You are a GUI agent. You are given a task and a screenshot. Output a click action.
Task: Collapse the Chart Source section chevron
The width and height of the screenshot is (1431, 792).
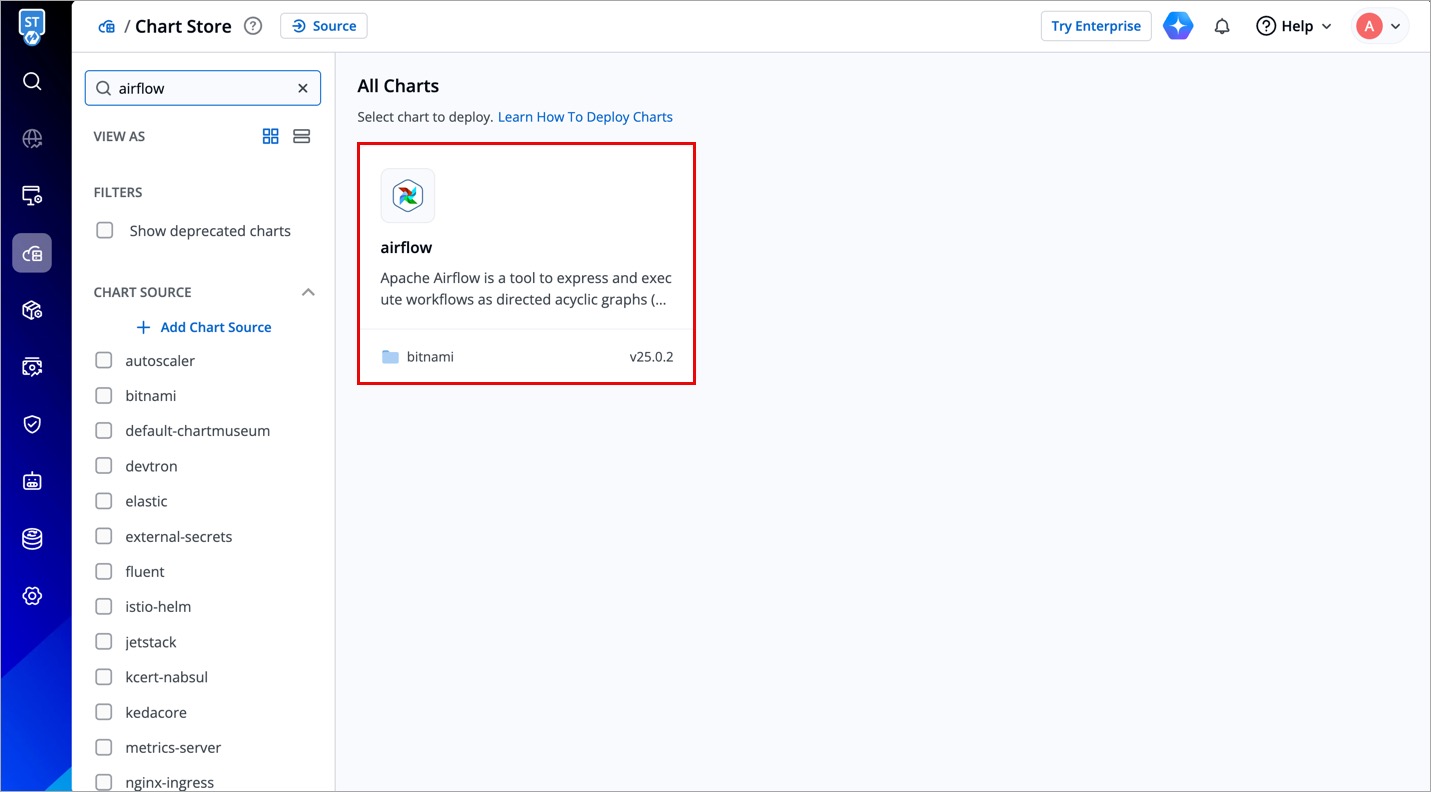pos(308,292)
